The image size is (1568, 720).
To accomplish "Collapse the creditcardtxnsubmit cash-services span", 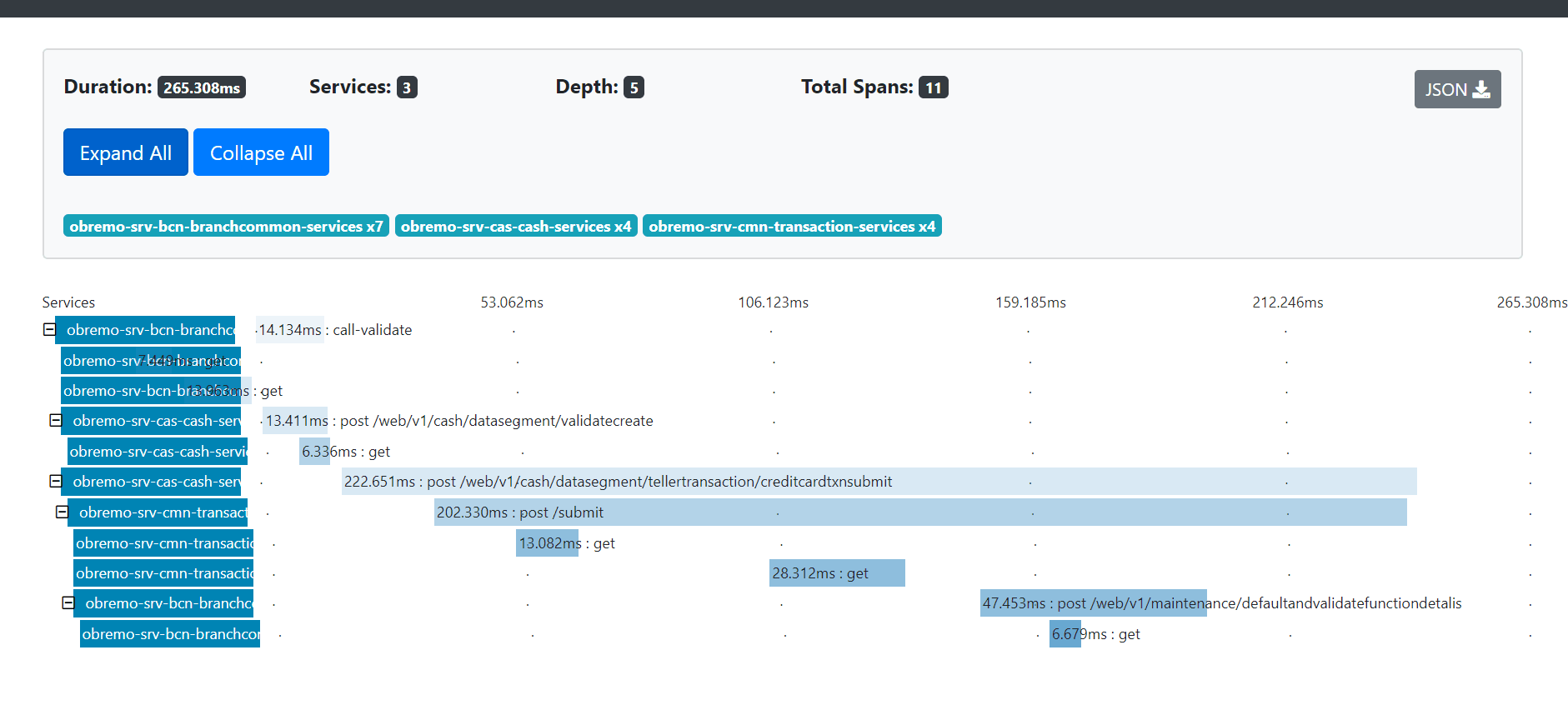I will (55, 481).
